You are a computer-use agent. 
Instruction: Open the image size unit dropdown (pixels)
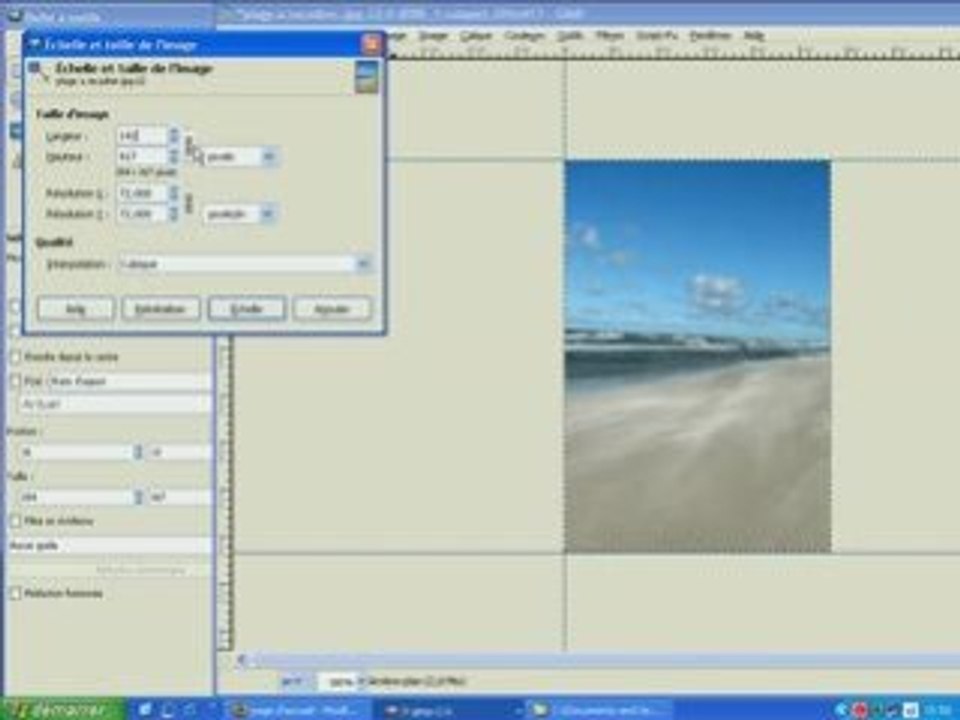(x=239, y=157)
